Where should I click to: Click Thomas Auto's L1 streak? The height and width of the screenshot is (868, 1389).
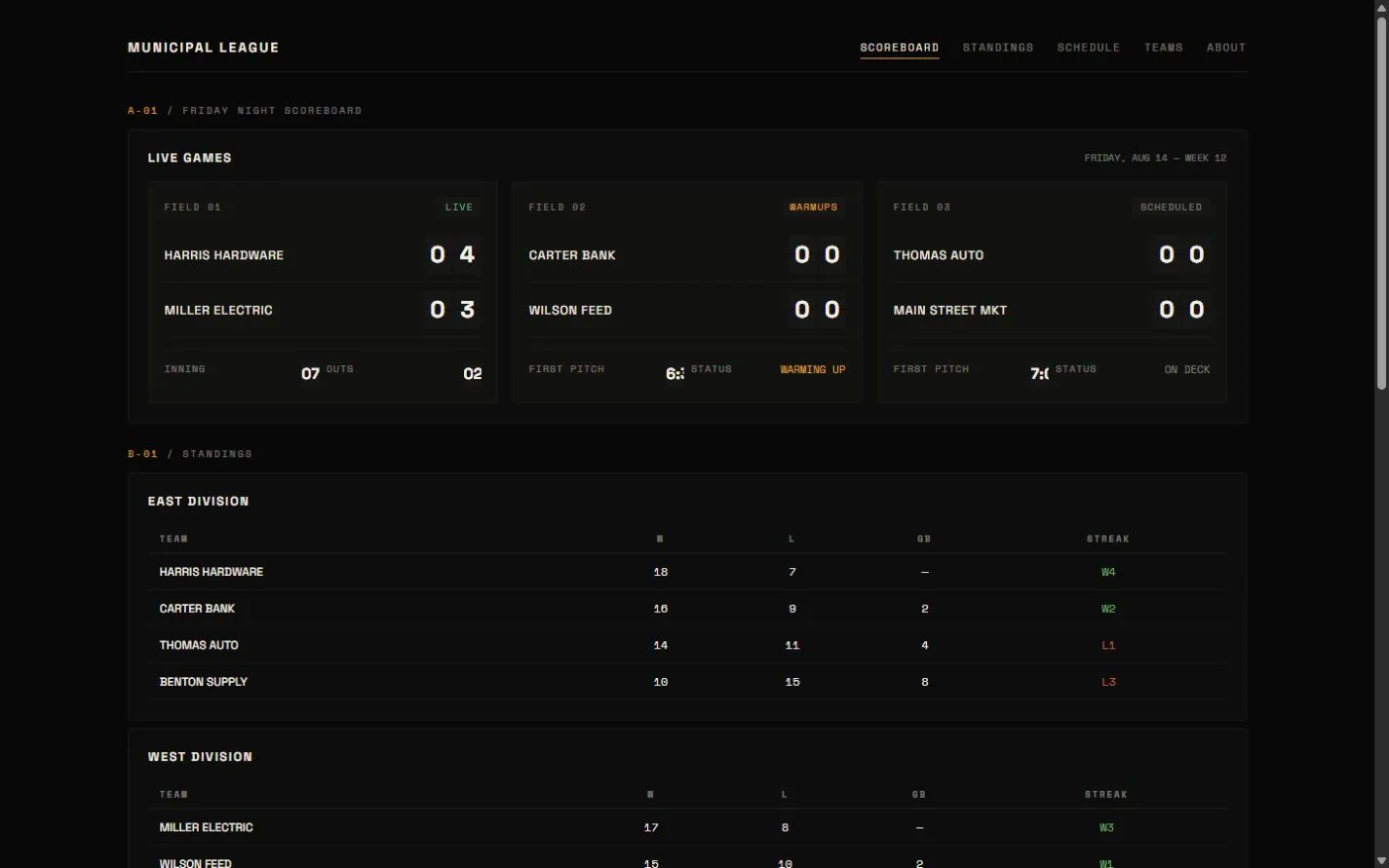(1108, 645)
